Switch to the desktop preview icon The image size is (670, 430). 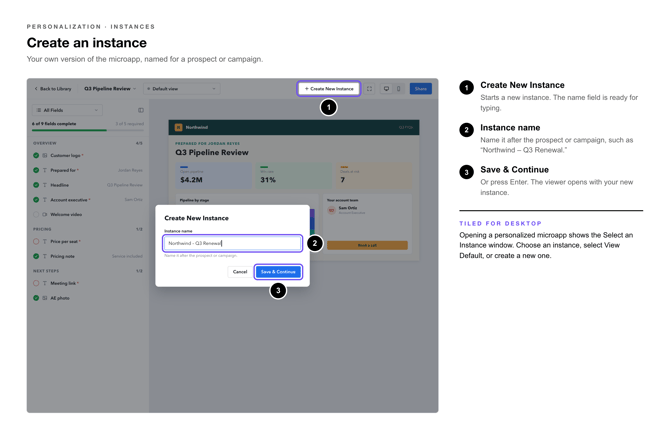click(386, 89)
